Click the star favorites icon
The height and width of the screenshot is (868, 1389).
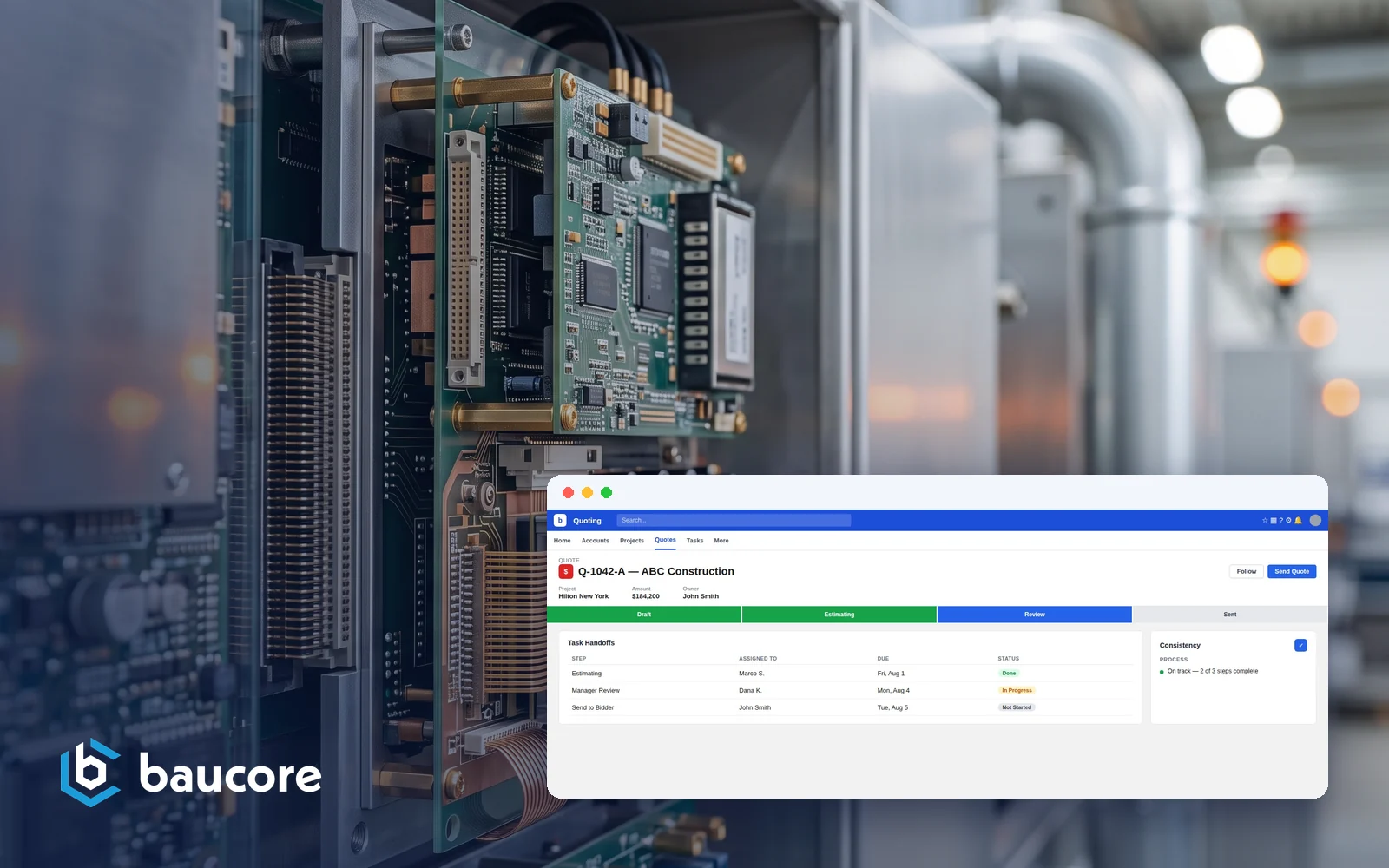(x=1265, y=520)
